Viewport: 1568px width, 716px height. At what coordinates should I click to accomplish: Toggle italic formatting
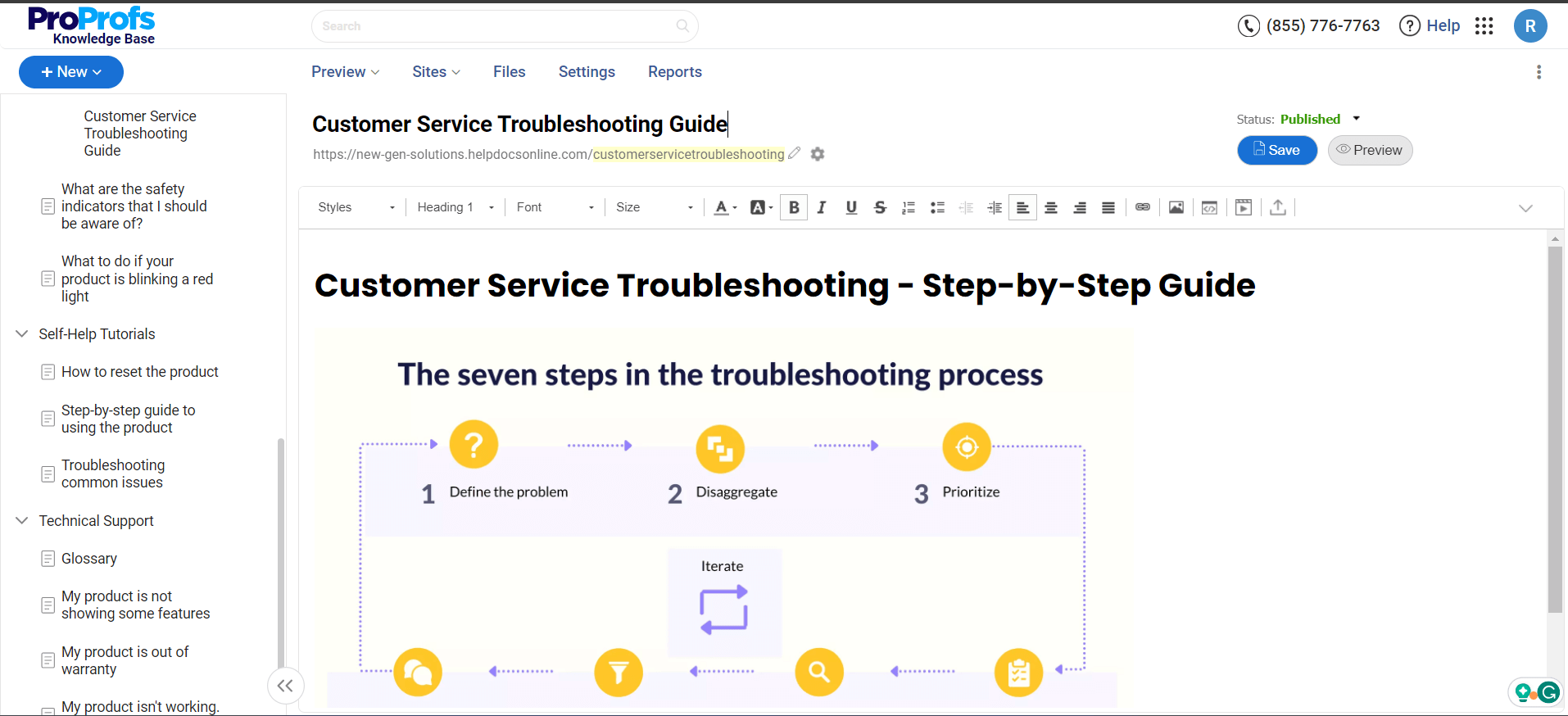822,207
